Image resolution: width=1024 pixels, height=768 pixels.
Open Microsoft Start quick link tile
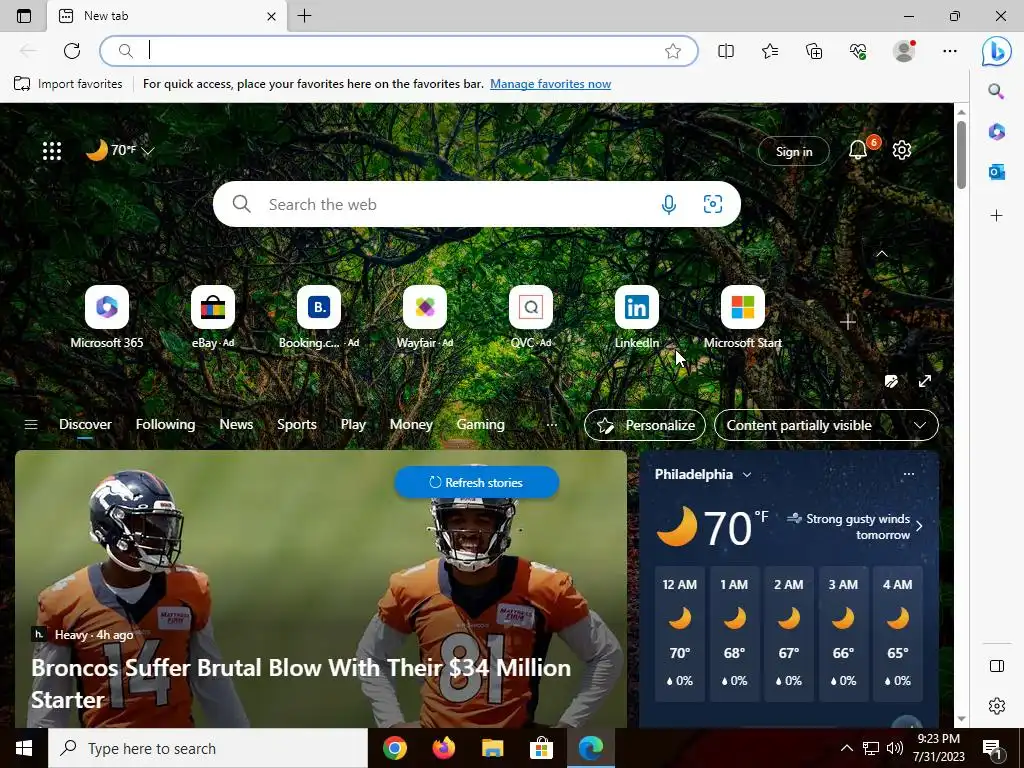tap(743, 317)
